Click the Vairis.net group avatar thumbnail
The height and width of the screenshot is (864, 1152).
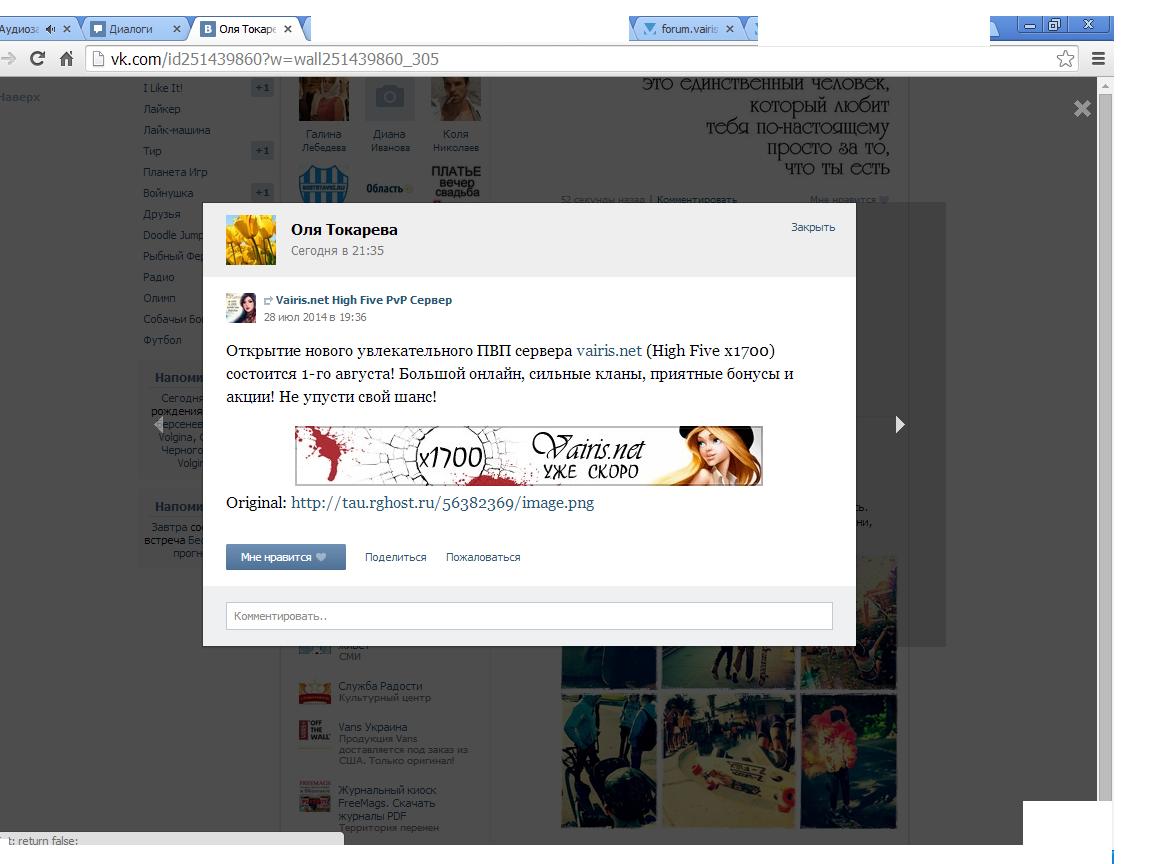coord(241,308)
